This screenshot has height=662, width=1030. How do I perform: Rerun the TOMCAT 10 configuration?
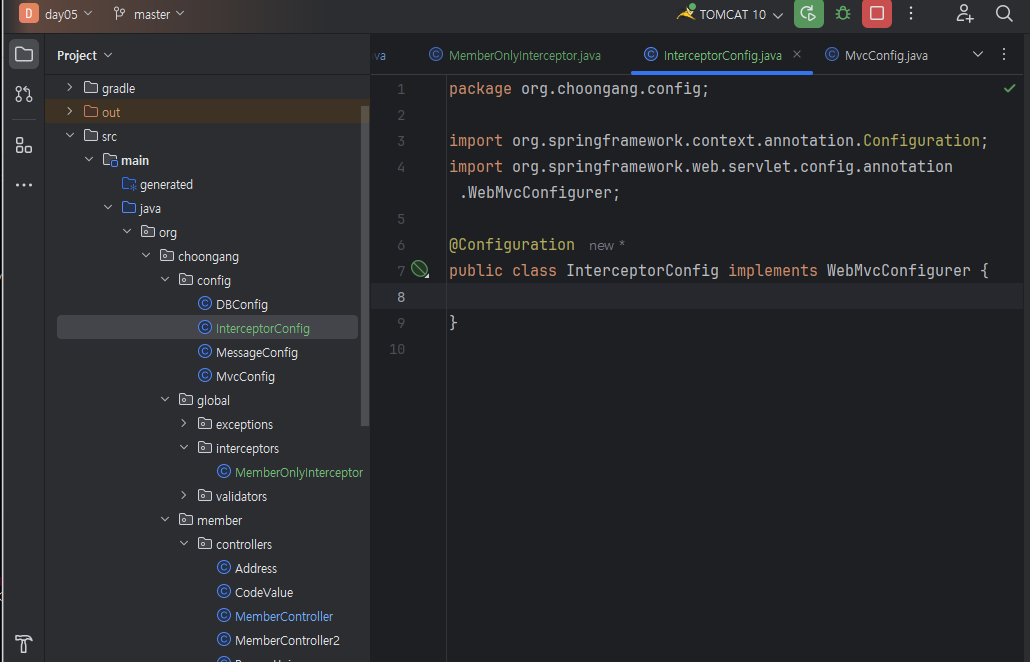tap(809, 14)
